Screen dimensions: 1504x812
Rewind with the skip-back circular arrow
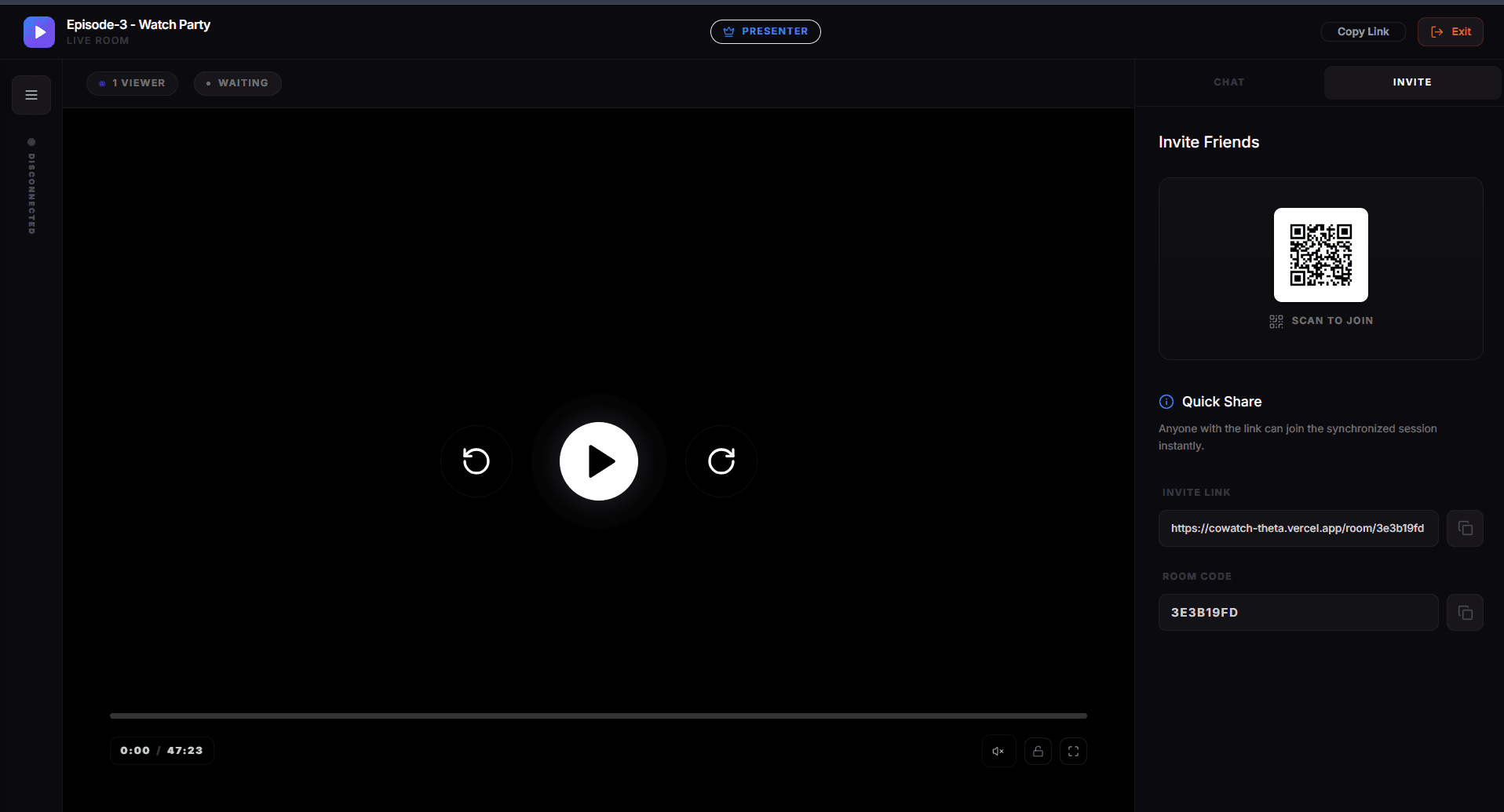click(476, 461)
